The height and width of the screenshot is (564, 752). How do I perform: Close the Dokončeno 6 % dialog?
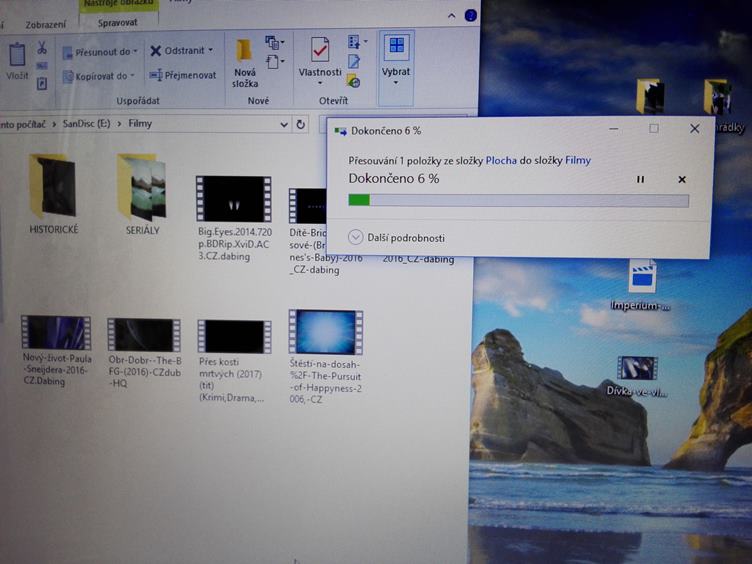click(694, 129)
